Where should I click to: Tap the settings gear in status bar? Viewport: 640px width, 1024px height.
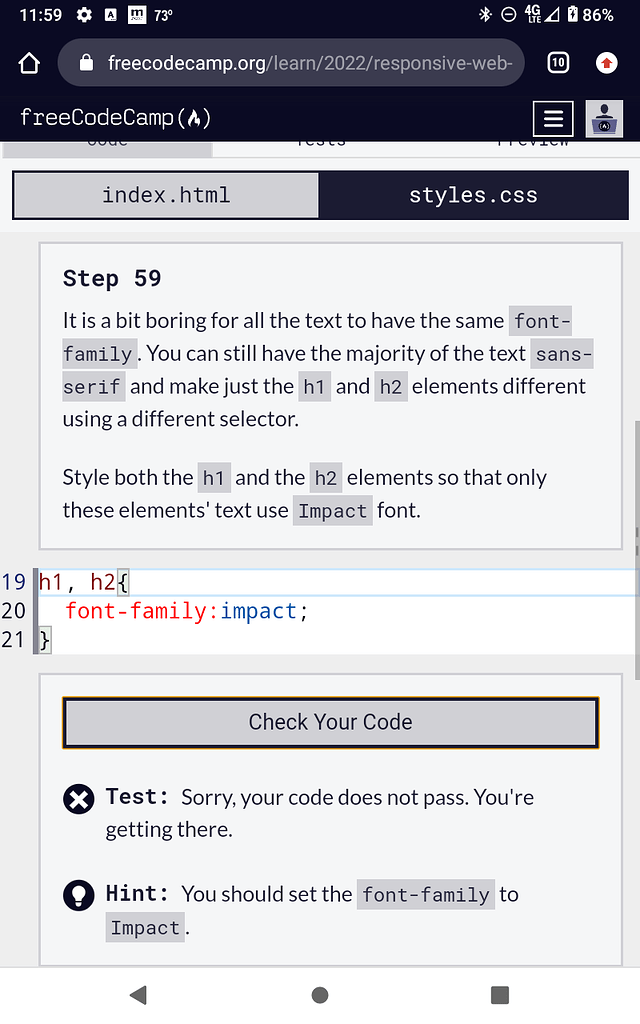click(x=84, y=15)
